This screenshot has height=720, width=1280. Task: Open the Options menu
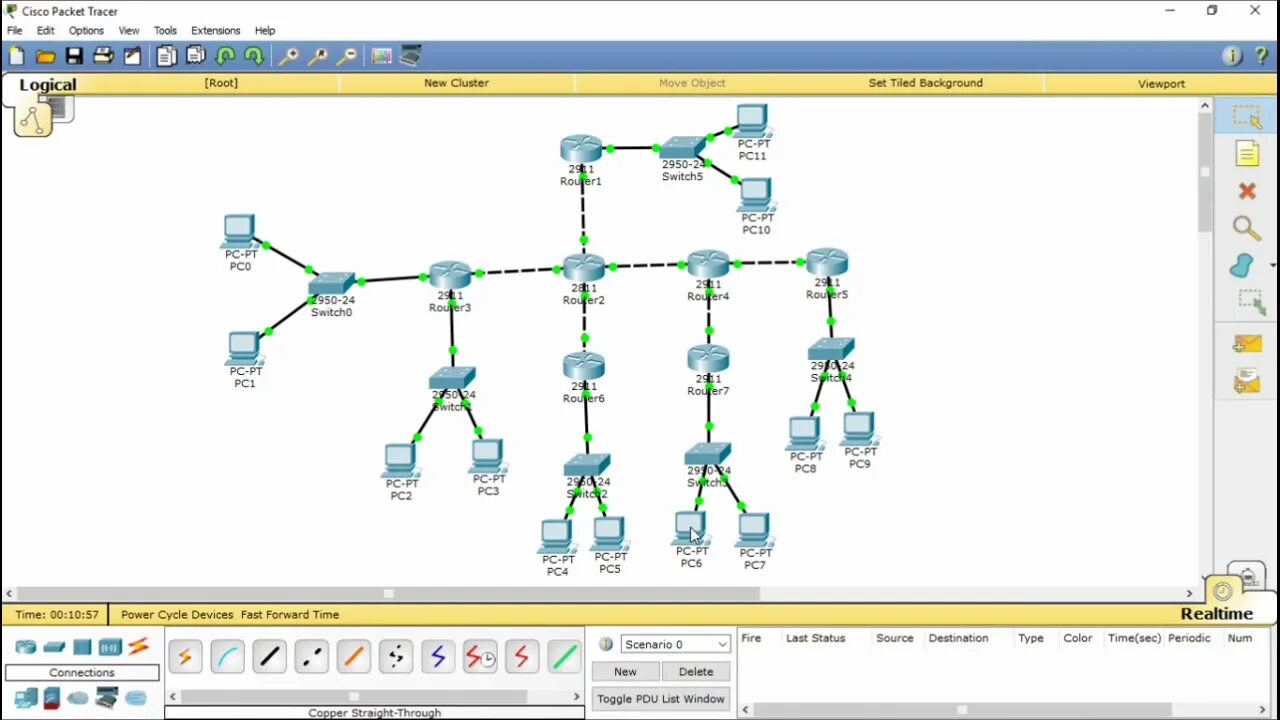[x=86, y=31]
